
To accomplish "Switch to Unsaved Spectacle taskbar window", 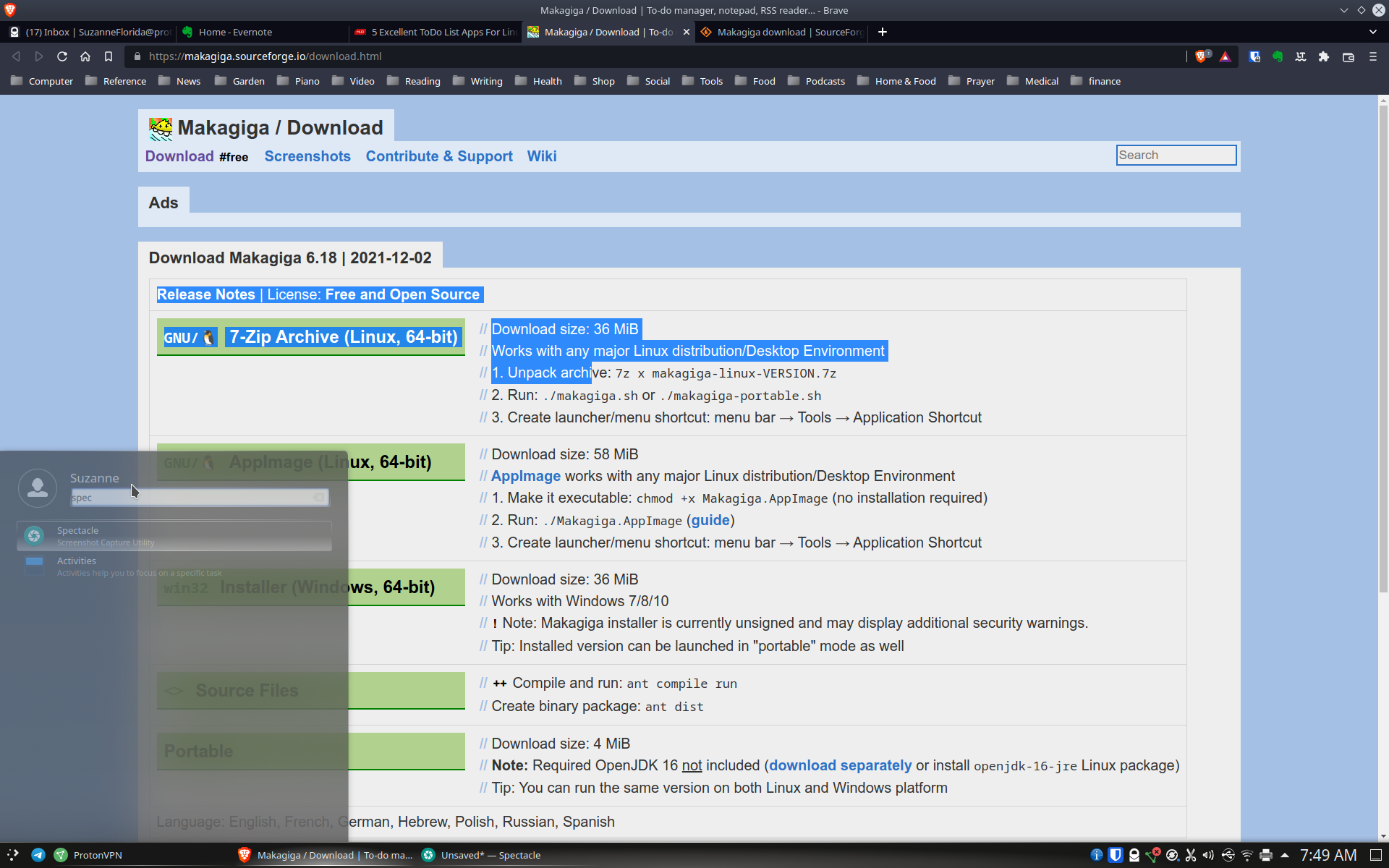I will [482, 855].
